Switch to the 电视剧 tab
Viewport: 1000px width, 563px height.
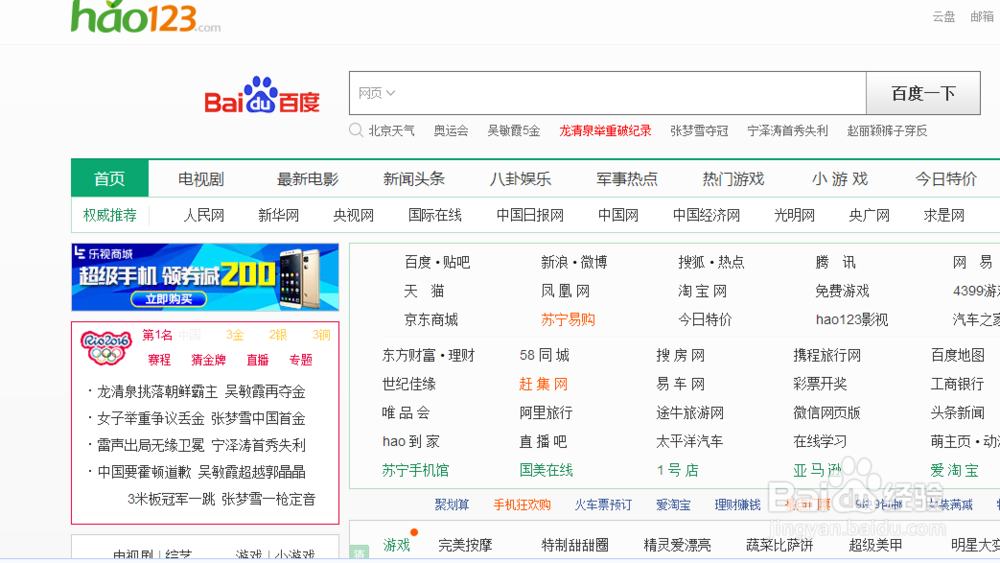click(201, 179)
